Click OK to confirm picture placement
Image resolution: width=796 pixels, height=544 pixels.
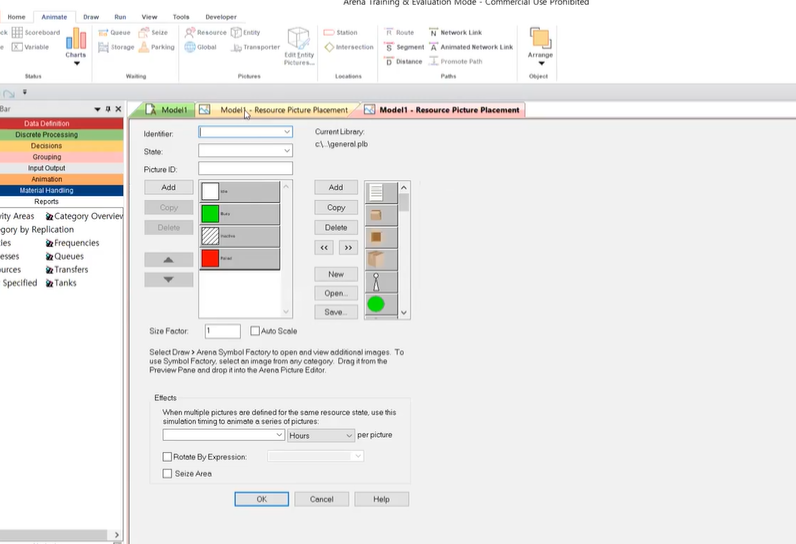(x=261, y=499)
